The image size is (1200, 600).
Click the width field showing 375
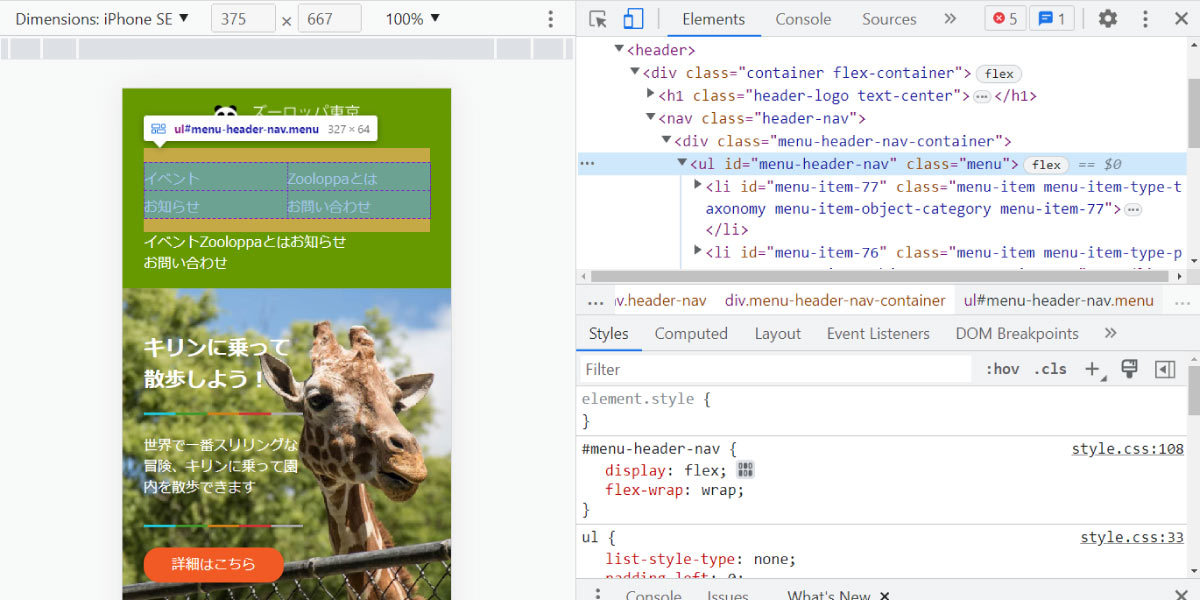[243, 19]
